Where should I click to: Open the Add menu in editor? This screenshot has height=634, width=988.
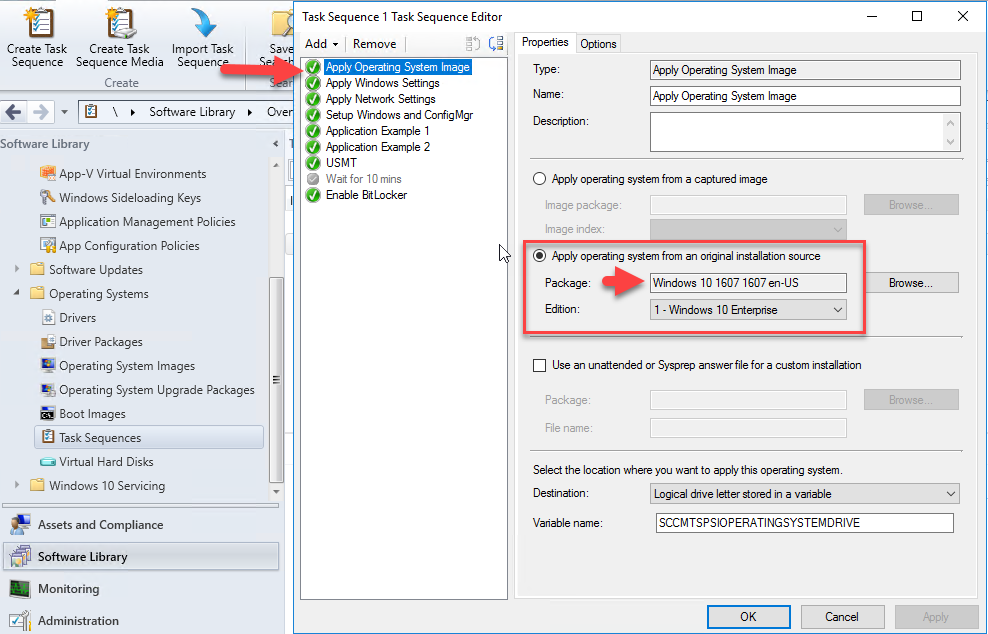tap(322, 44)
